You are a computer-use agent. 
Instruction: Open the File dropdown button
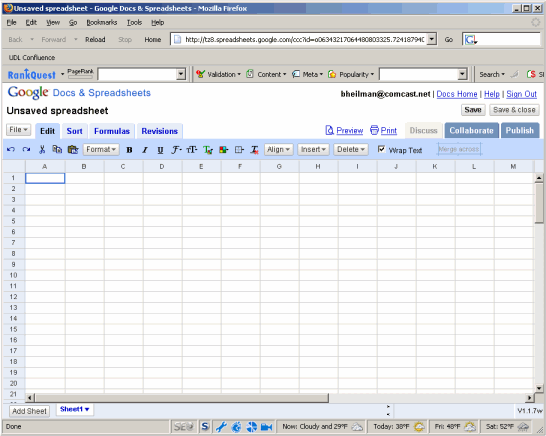click(x=18, y=130)
